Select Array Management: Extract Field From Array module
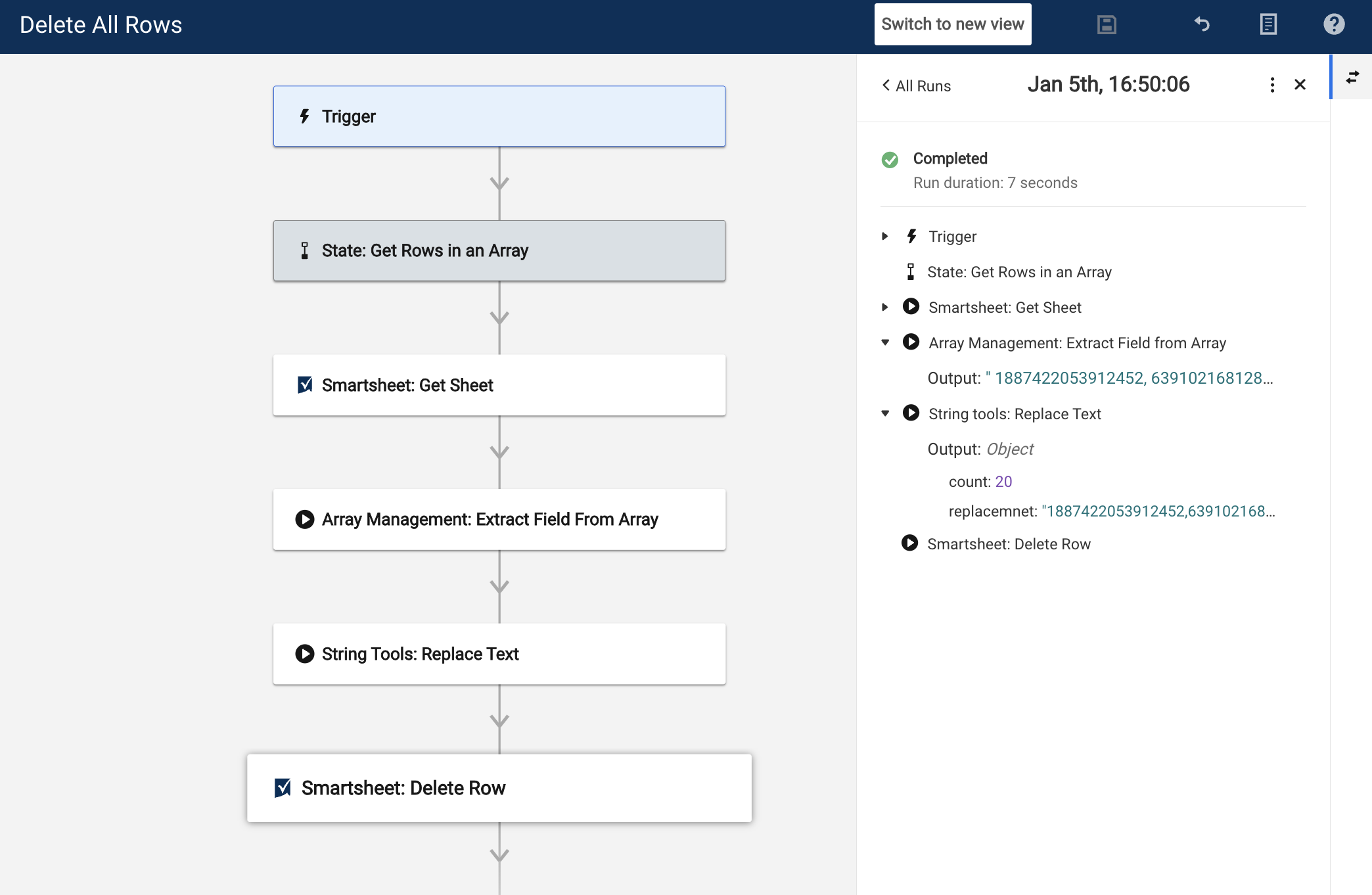This screenshot has width=1372, height=895. (x=499, y=520)
